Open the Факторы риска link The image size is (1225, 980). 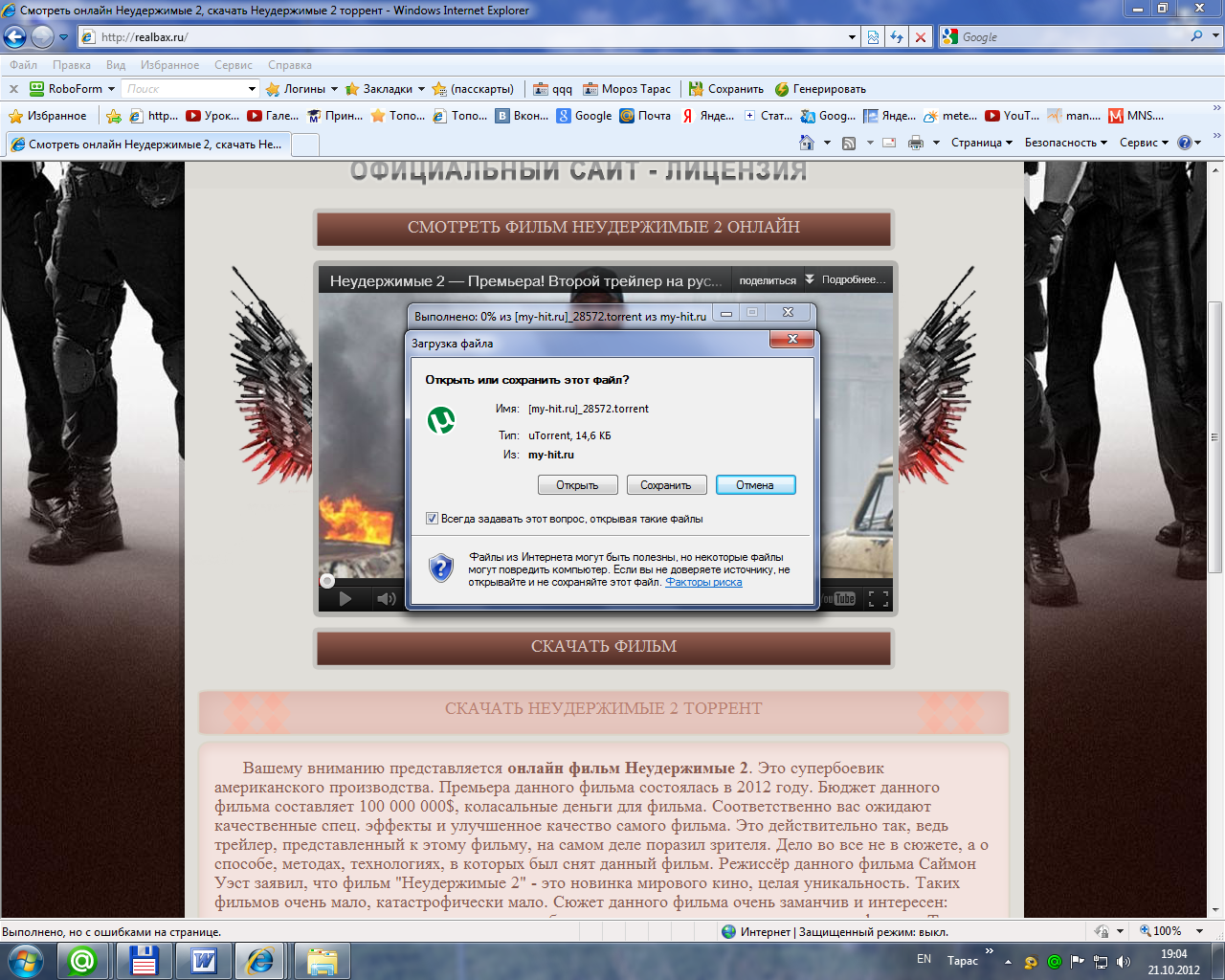(x=703, y=582)
